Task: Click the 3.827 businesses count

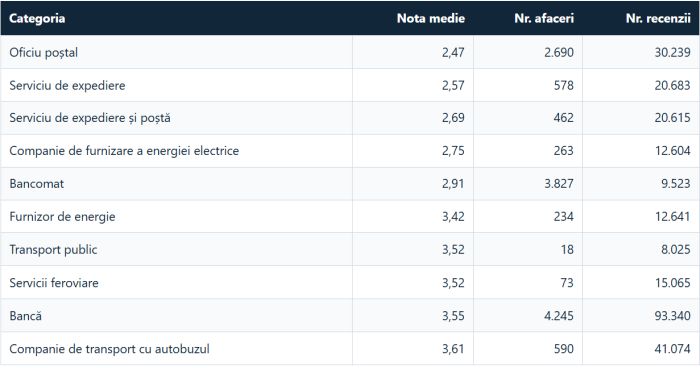Action: [559, 184]
